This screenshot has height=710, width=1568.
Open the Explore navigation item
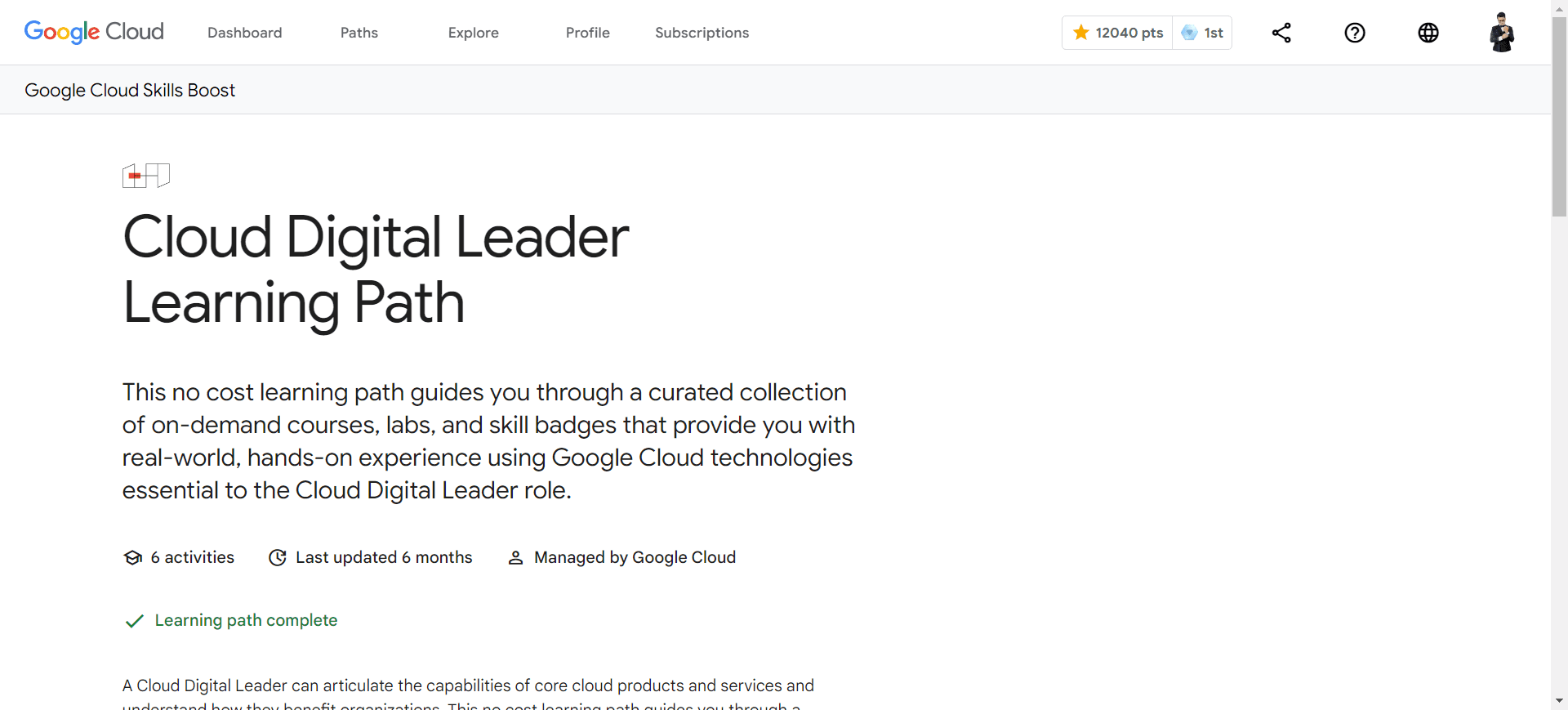(473, 33)
